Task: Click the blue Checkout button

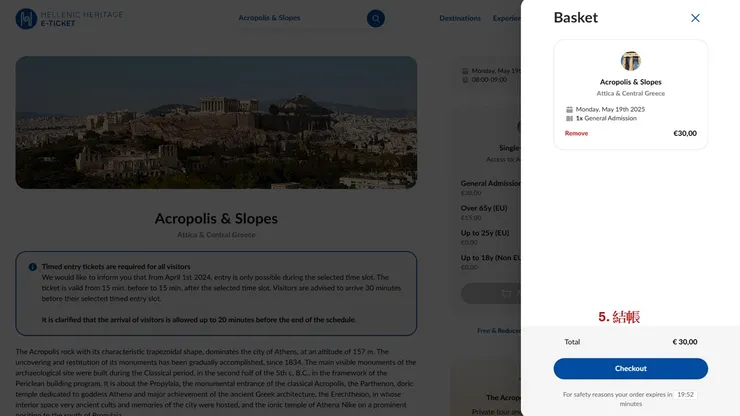Action: click(630, 368)
